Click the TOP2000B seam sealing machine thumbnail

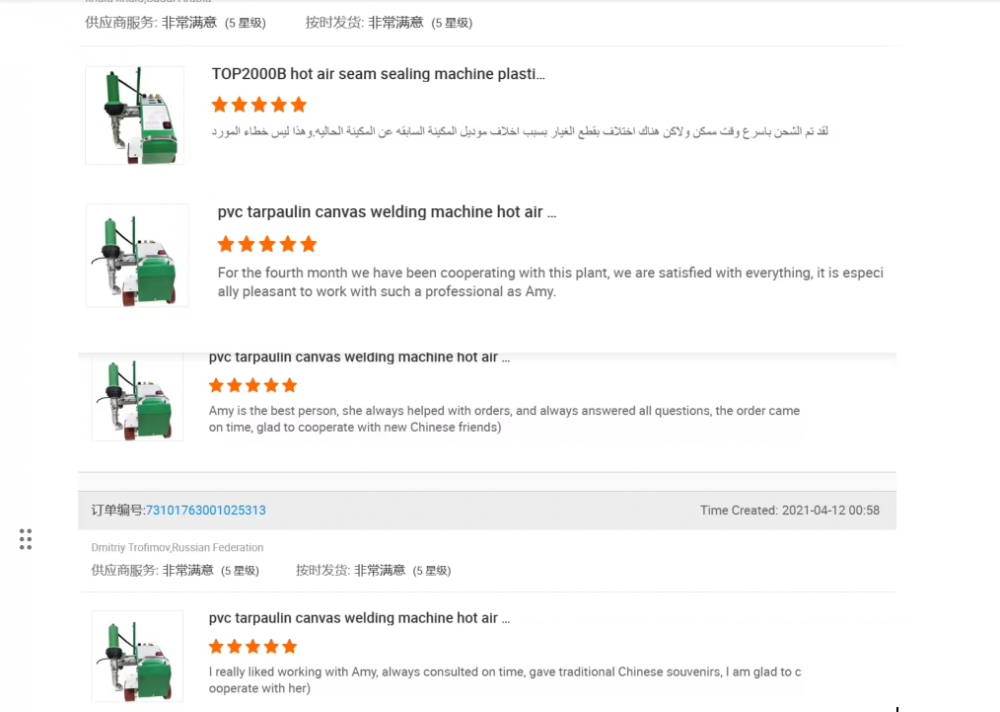tap(134, 115)
